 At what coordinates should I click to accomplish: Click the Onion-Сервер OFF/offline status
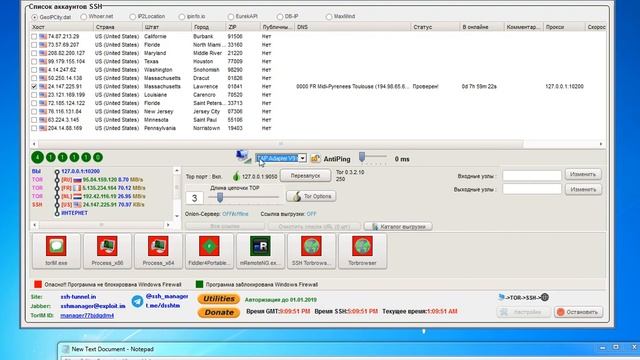235,214
